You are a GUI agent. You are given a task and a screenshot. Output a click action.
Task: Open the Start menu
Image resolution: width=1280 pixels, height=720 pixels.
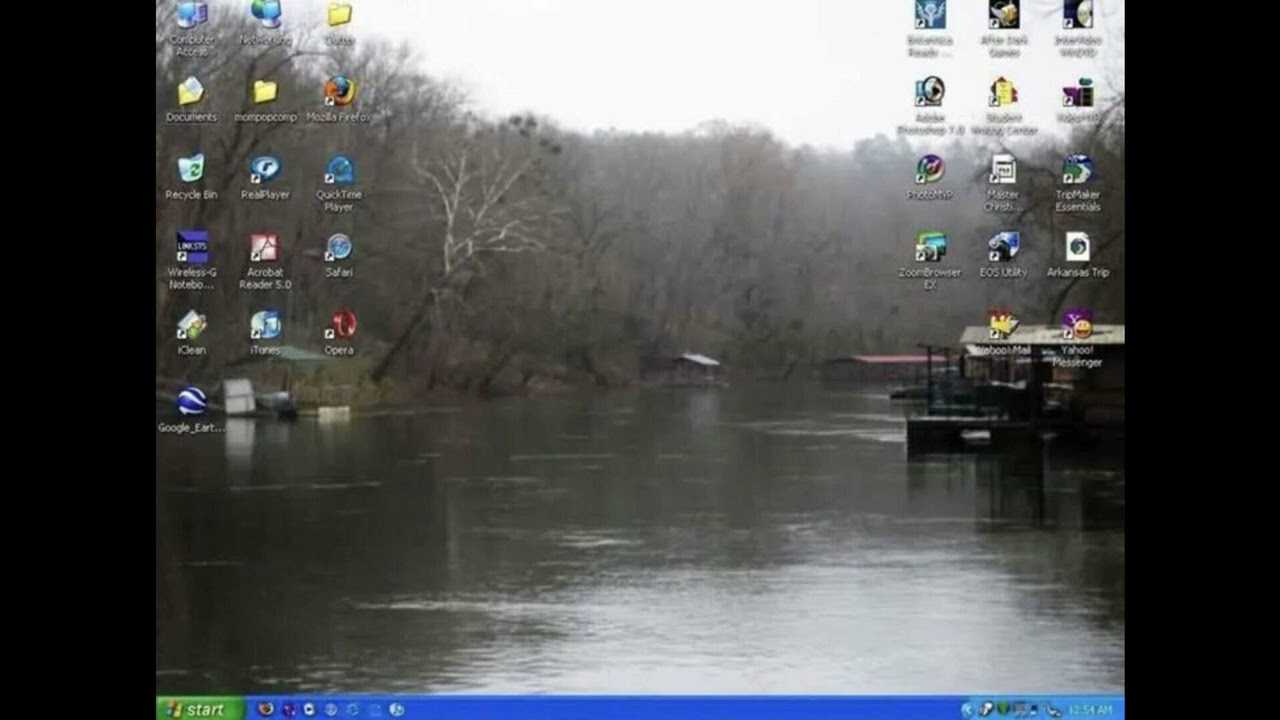tap(200, 709)
